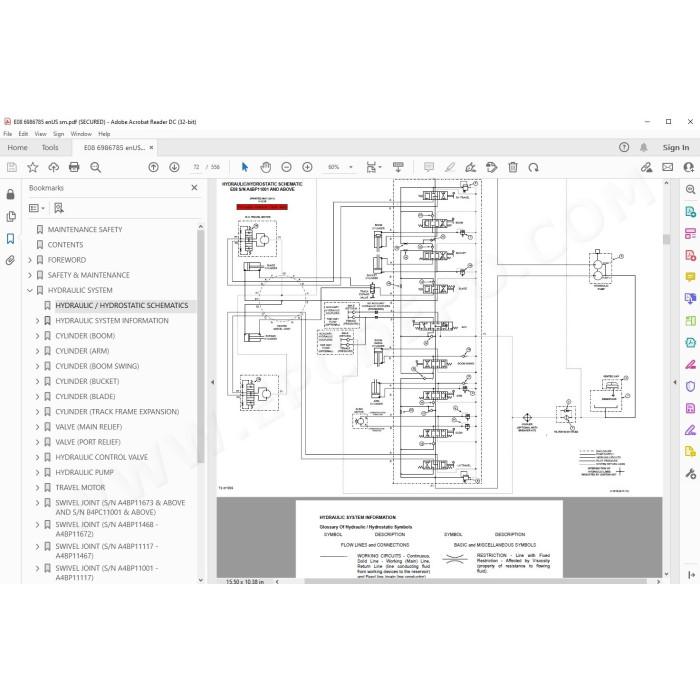The height and width of the screenshot is (700, 700).
Task: Open the Find text search tool
Action: 95,167
